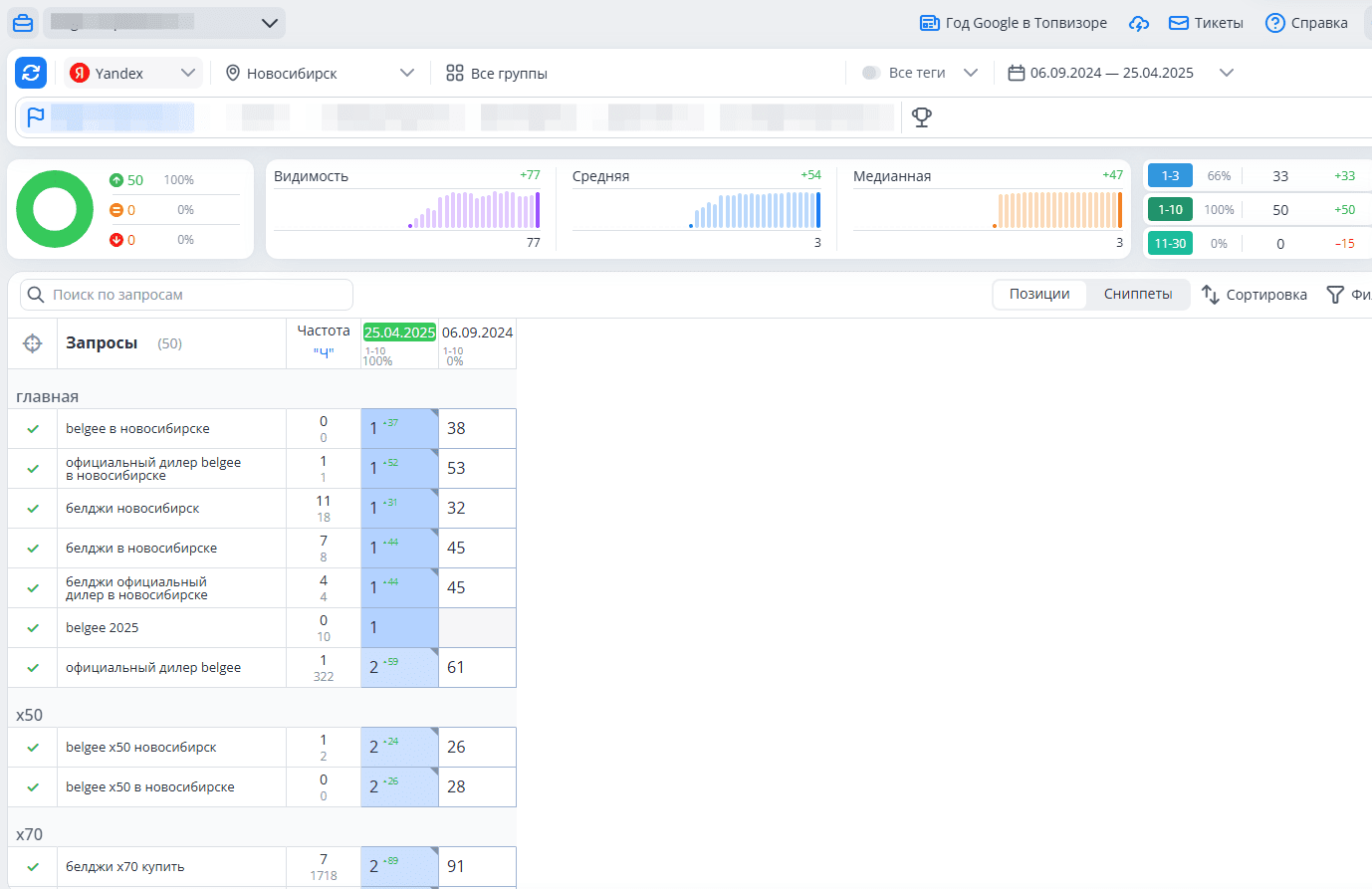The image size is (1372, 889).
Task: Open date range 06.09.2024 — 25.04.2025
Action: click(x=1111, y=73)
